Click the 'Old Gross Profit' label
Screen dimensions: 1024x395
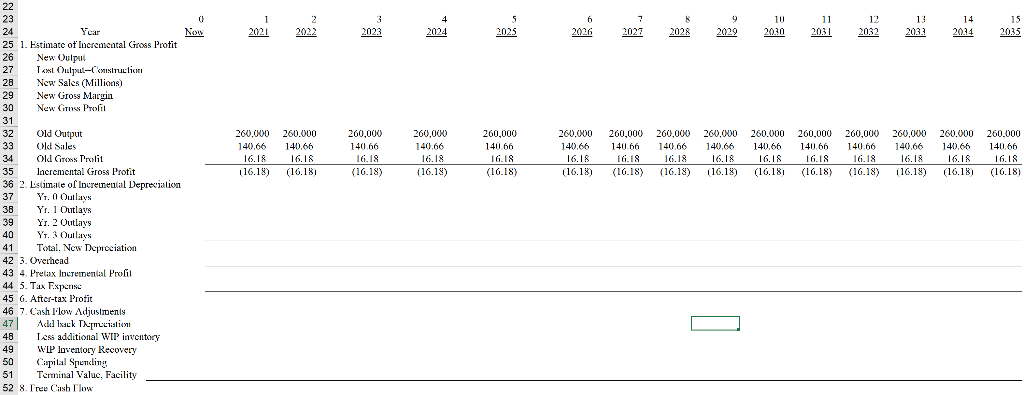click(70, 159)
